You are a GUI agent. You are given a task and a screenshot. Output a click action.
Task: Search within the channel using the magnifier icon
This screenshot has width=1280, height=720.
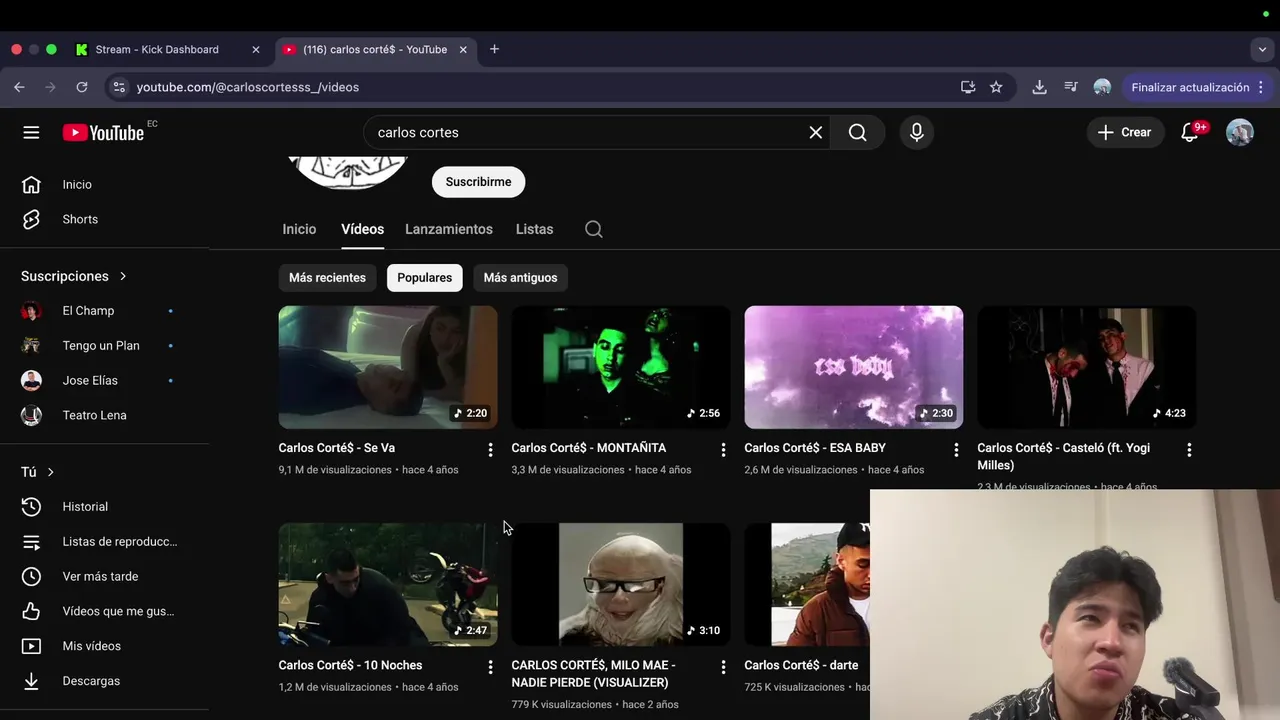click(594, 229)
